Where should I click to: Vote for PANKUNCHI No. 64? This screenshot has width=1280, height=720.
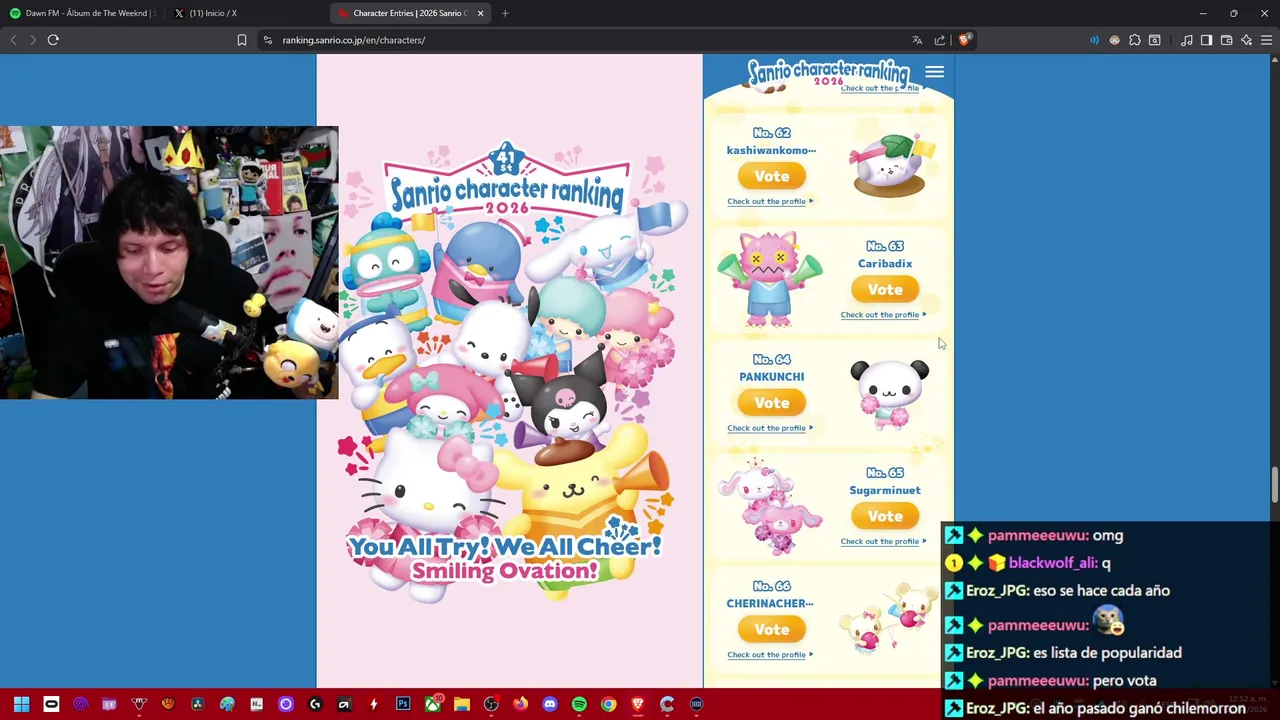772,402
